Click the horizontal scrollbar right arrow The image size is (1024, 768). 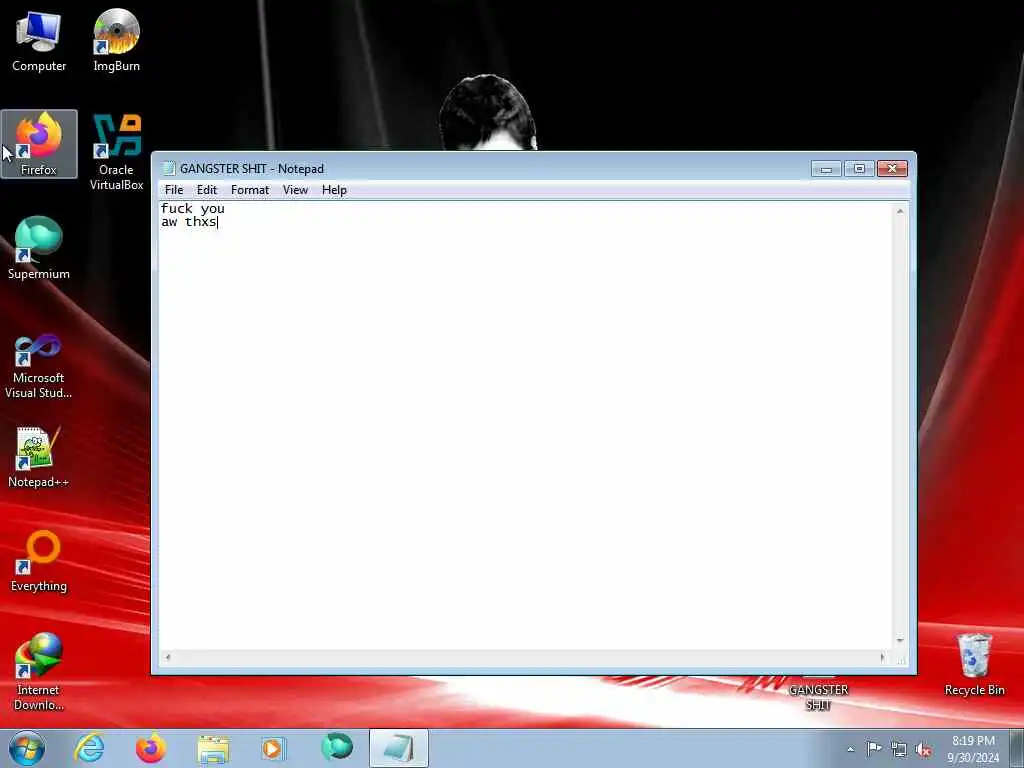point(882,658)
